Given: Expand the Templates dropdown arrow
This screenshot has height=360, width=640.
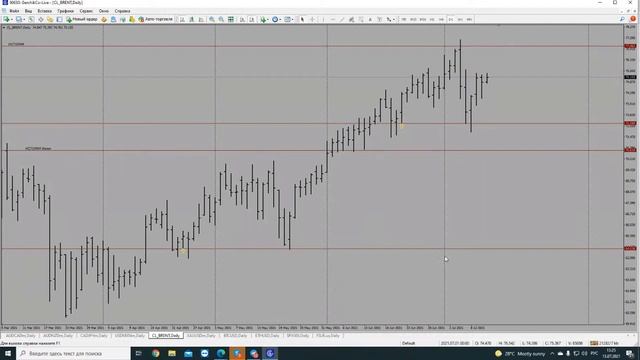Looking at the screenshot, I should 293,19.
